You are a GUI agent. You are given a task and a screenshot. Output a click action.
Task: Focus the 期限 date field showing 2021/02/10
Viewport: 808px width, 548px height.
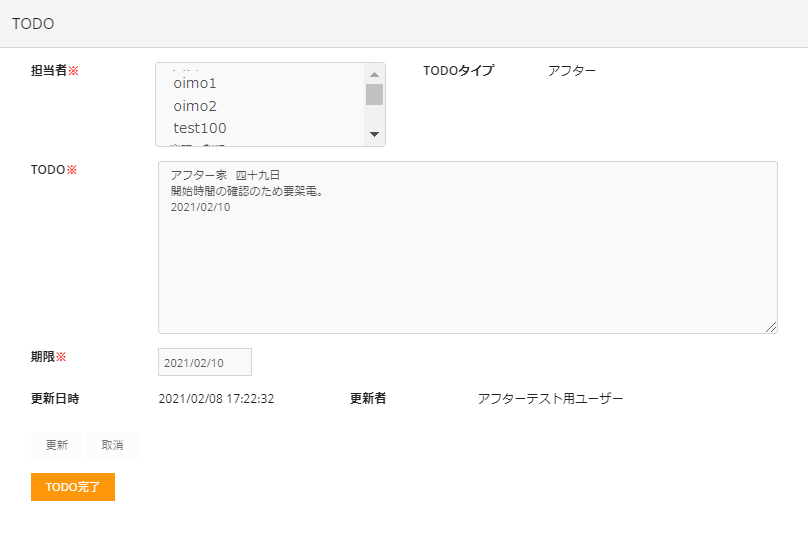(x=205, y=363)
